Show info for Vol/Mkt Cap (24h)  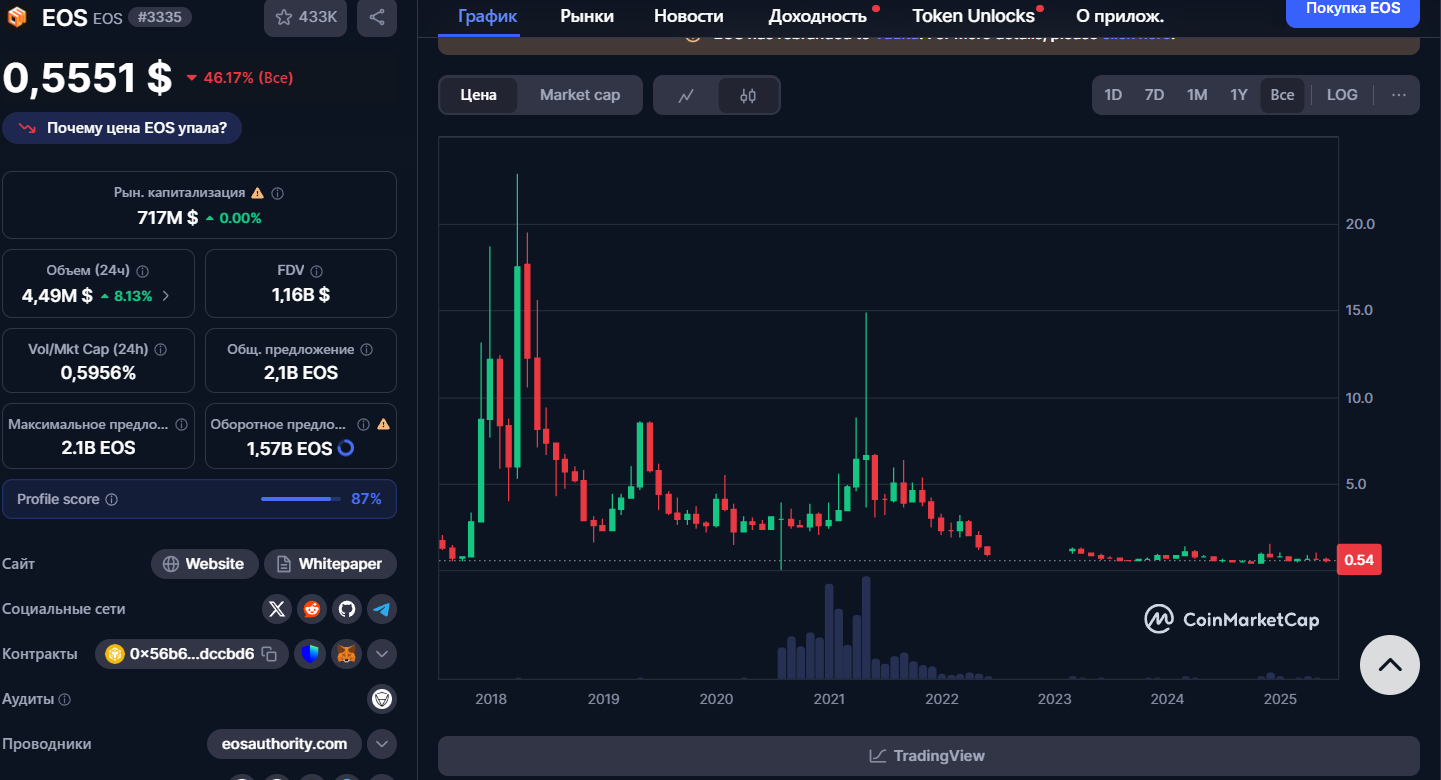[161, 350]
